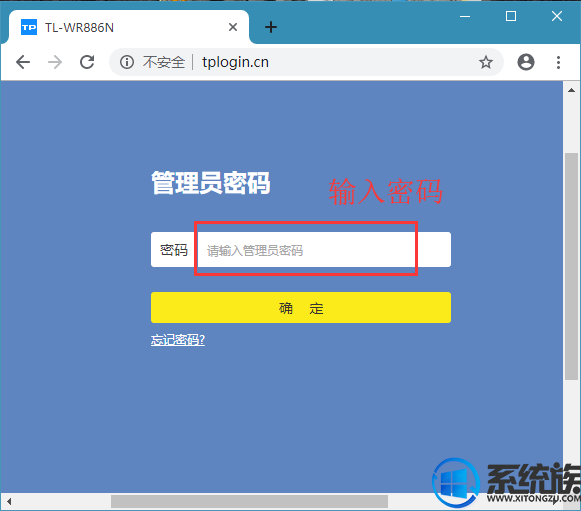Click the vertical scrollbar up arrow
The width and height of the screenshot is (581, 511).
click(571, 90)
